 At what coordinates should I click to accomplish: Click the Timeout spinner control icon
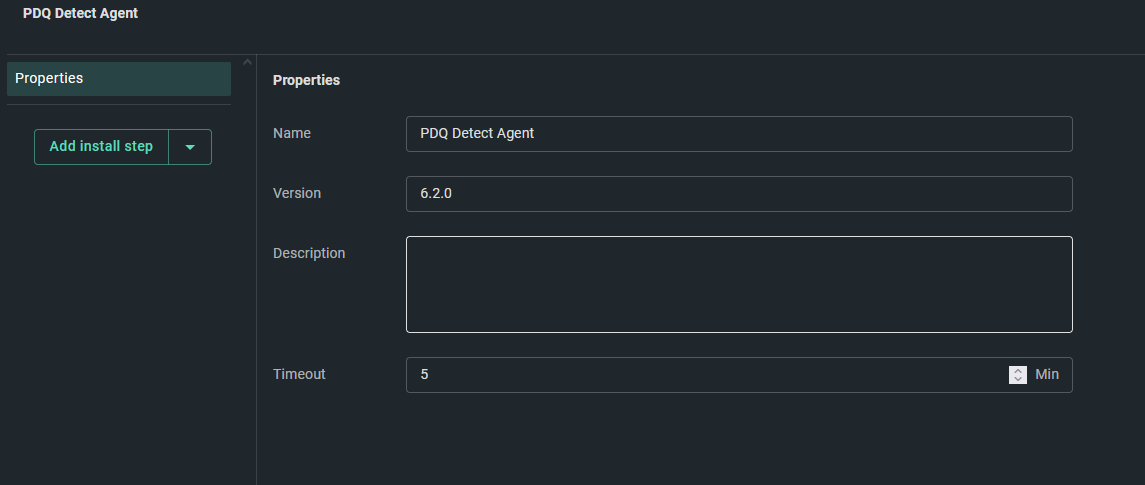1018,375
